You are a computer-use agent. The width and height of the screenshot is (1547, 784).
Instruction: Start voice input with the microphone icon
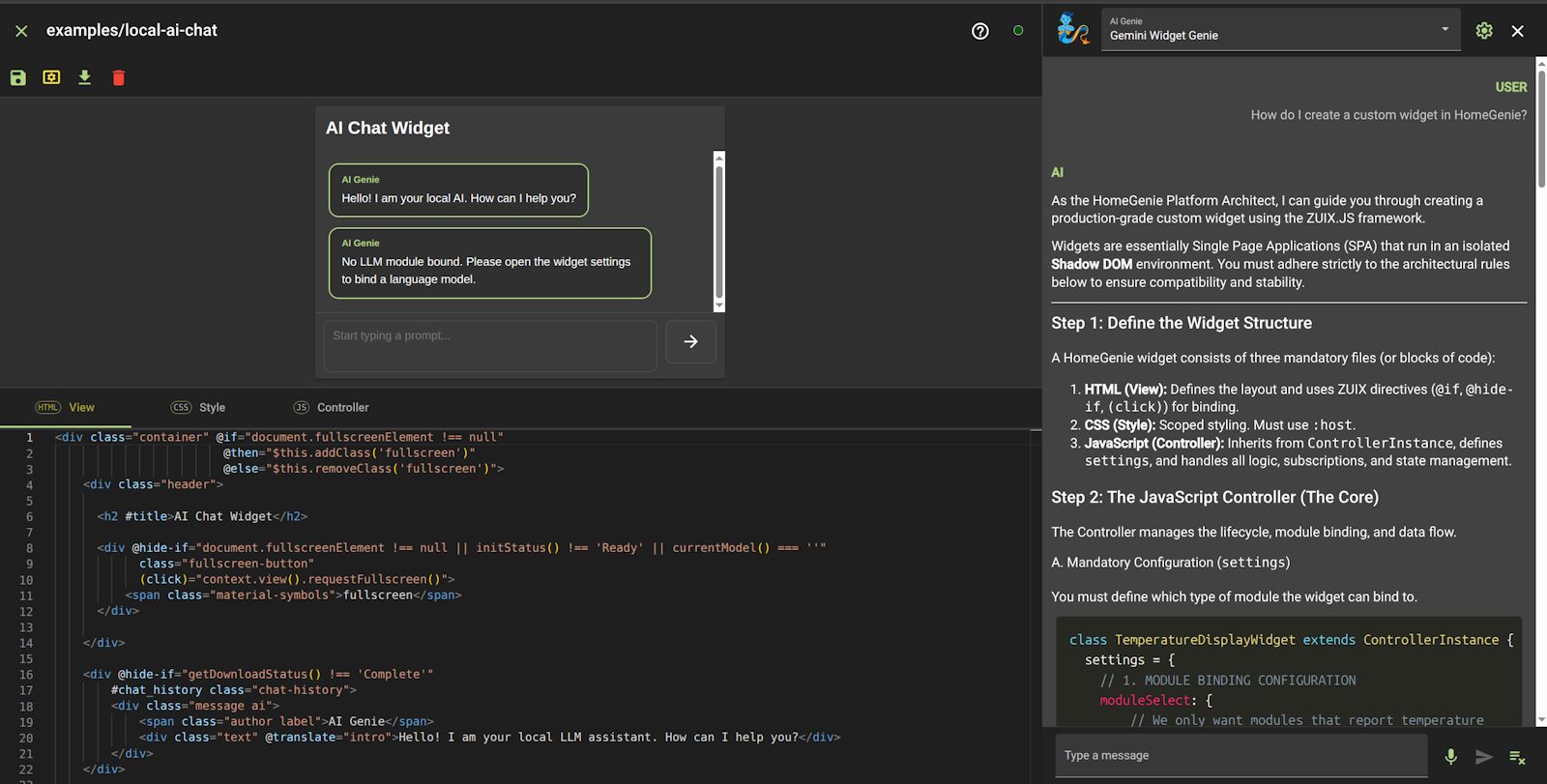click(x=1450, y=756)
